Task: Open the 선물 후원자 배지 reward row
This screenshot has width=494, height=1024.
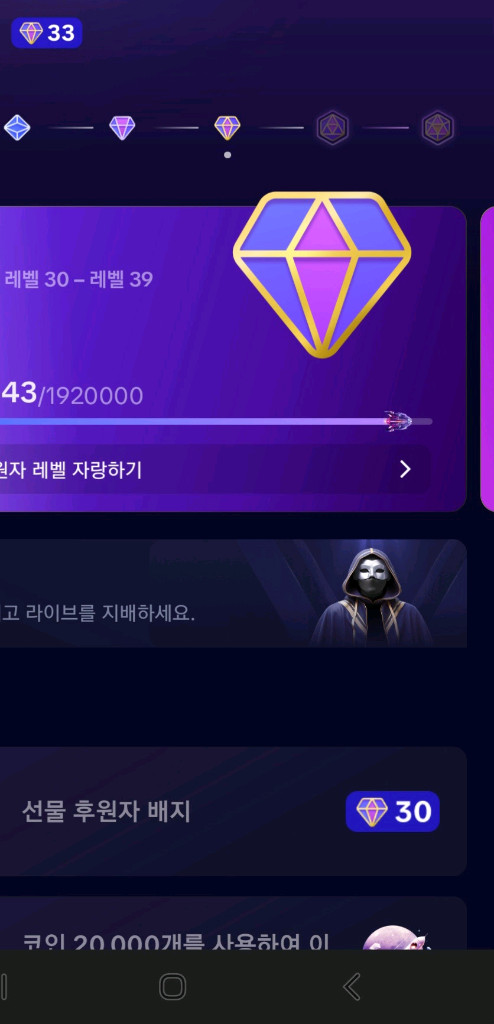Action: tap(233, 811)
